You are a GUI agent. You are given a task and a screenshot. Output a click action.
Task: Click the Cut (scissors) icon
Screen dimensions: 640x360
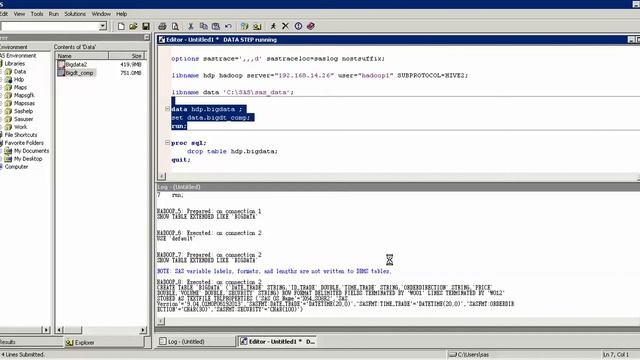pos(191,26)
